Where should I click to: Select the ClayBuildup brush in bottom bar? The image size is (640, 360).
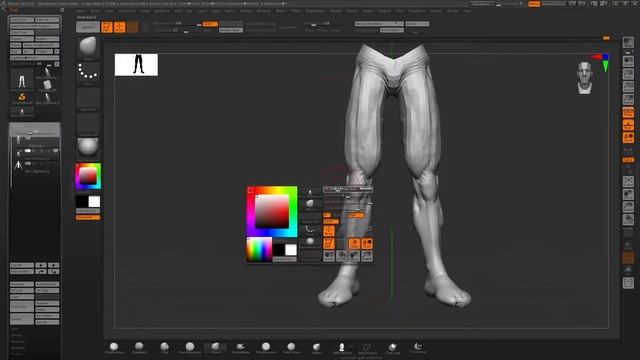[114, 348]
